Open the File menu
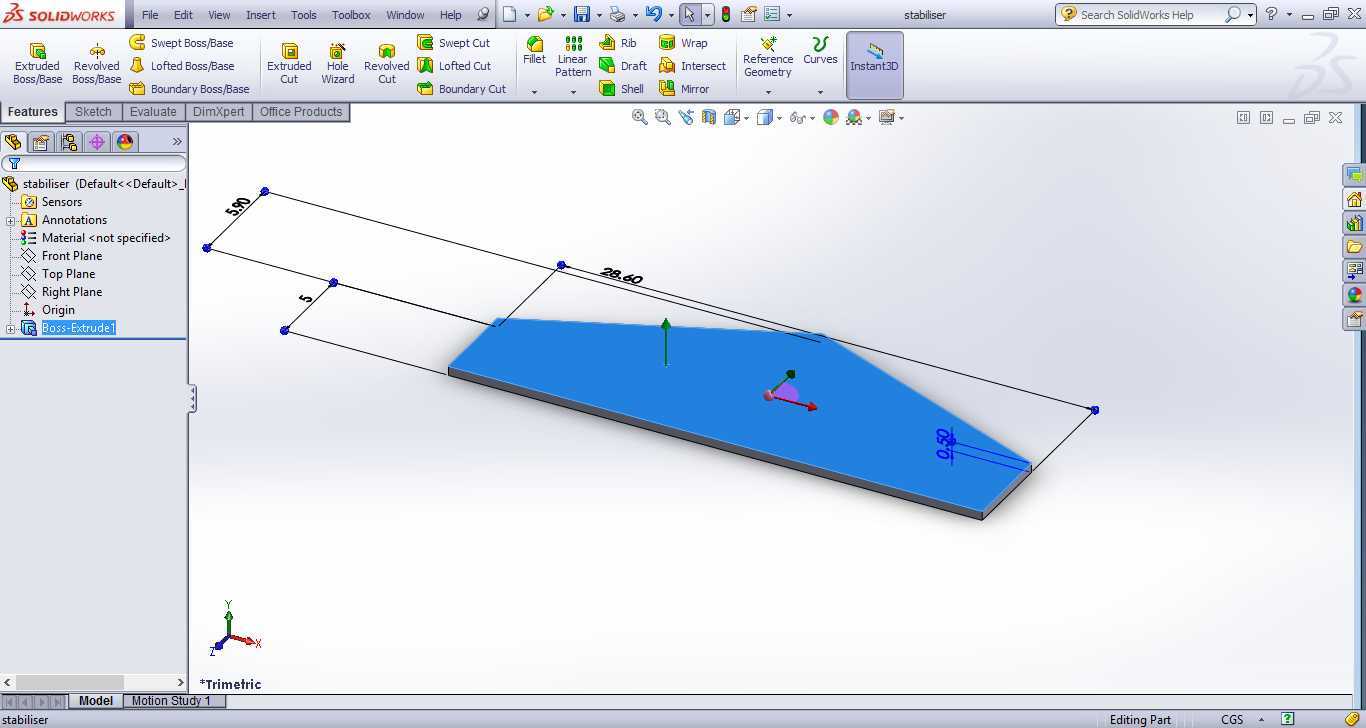 coord(150,15)
